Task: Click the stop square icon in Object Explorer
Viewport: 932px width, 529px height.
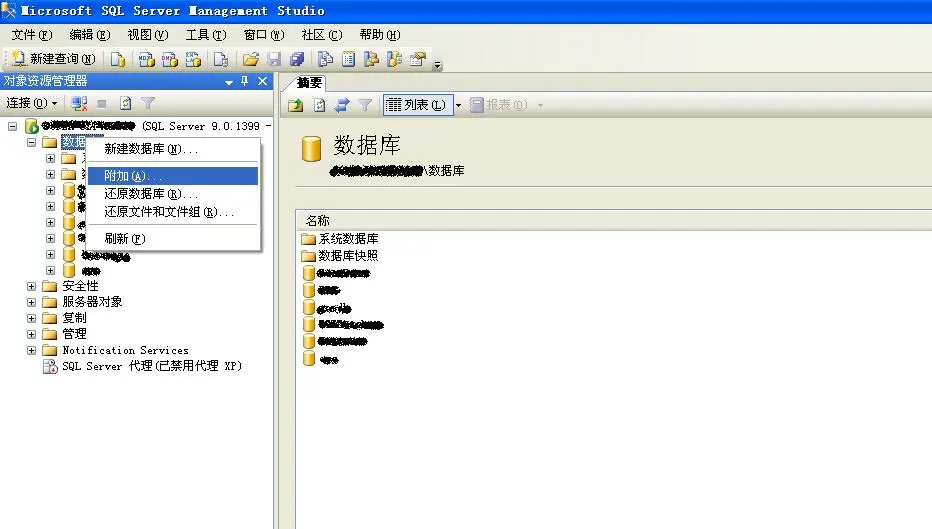Action: (102, 103)
